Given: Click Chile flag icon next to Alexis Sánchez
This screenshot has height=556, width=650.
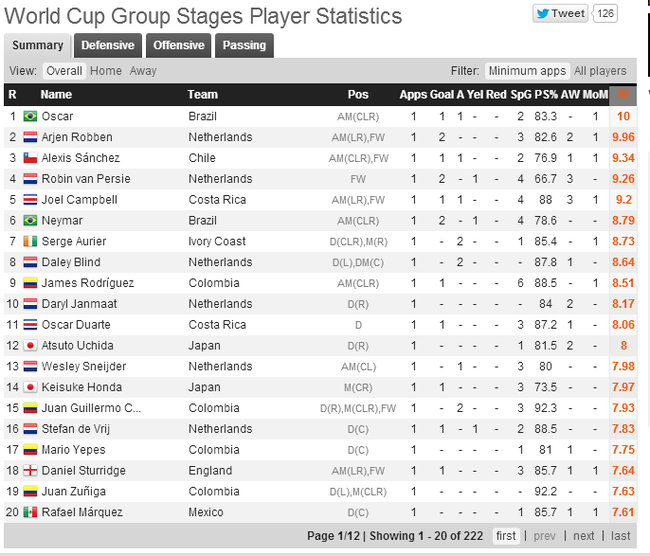Looking at the screenshot, I should pyautogui.click(x=30, y=158).
